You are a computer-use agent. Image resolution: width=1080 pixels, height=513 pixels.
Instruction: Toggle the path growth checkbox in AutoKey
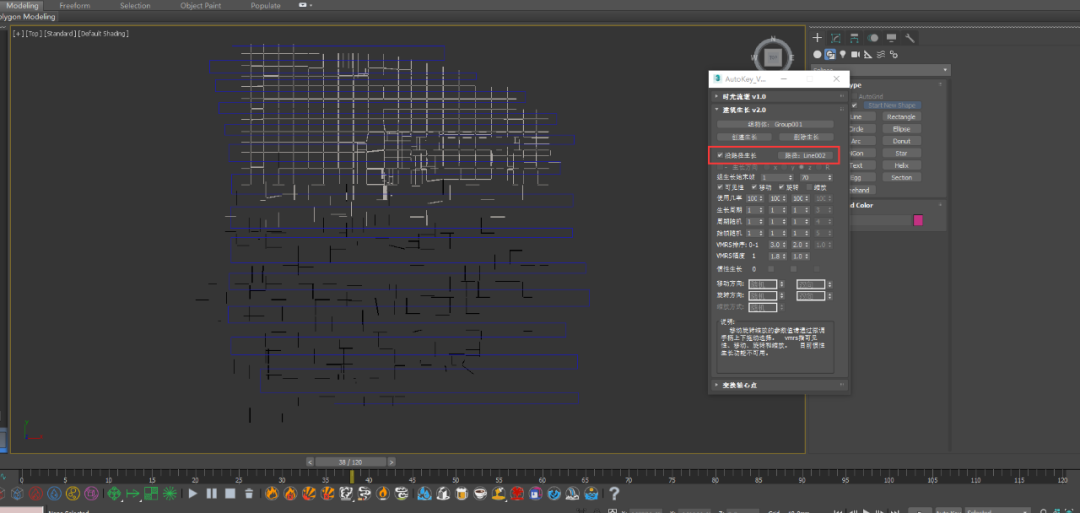[720, 156]
